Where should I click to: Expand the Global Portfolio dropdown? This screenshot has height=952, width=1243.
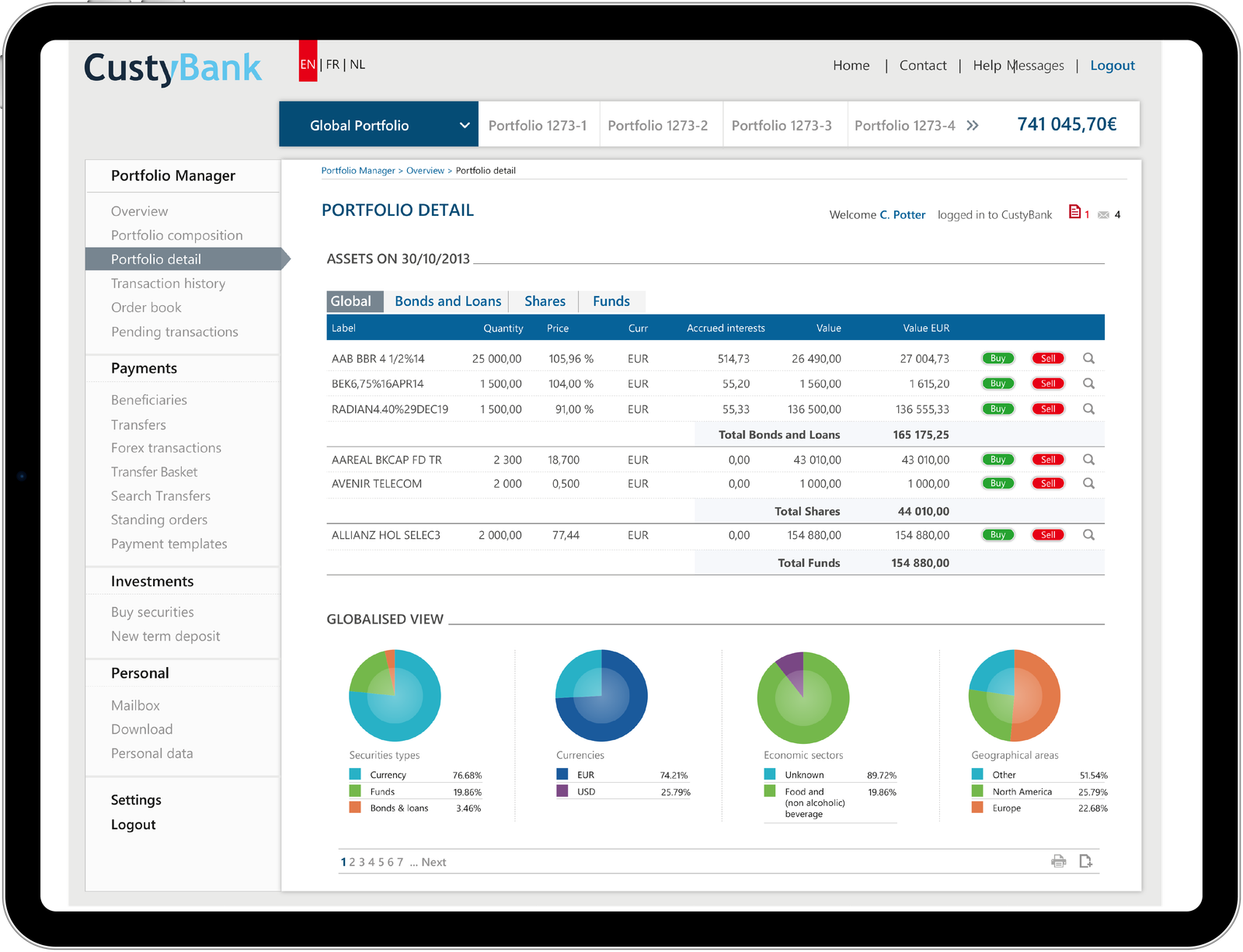[464, 125]
